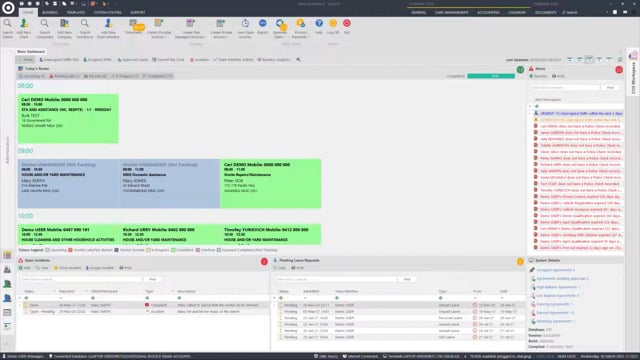Toggle the In Progress roster filter
The image size is (640, 360).
pos(125,76)
